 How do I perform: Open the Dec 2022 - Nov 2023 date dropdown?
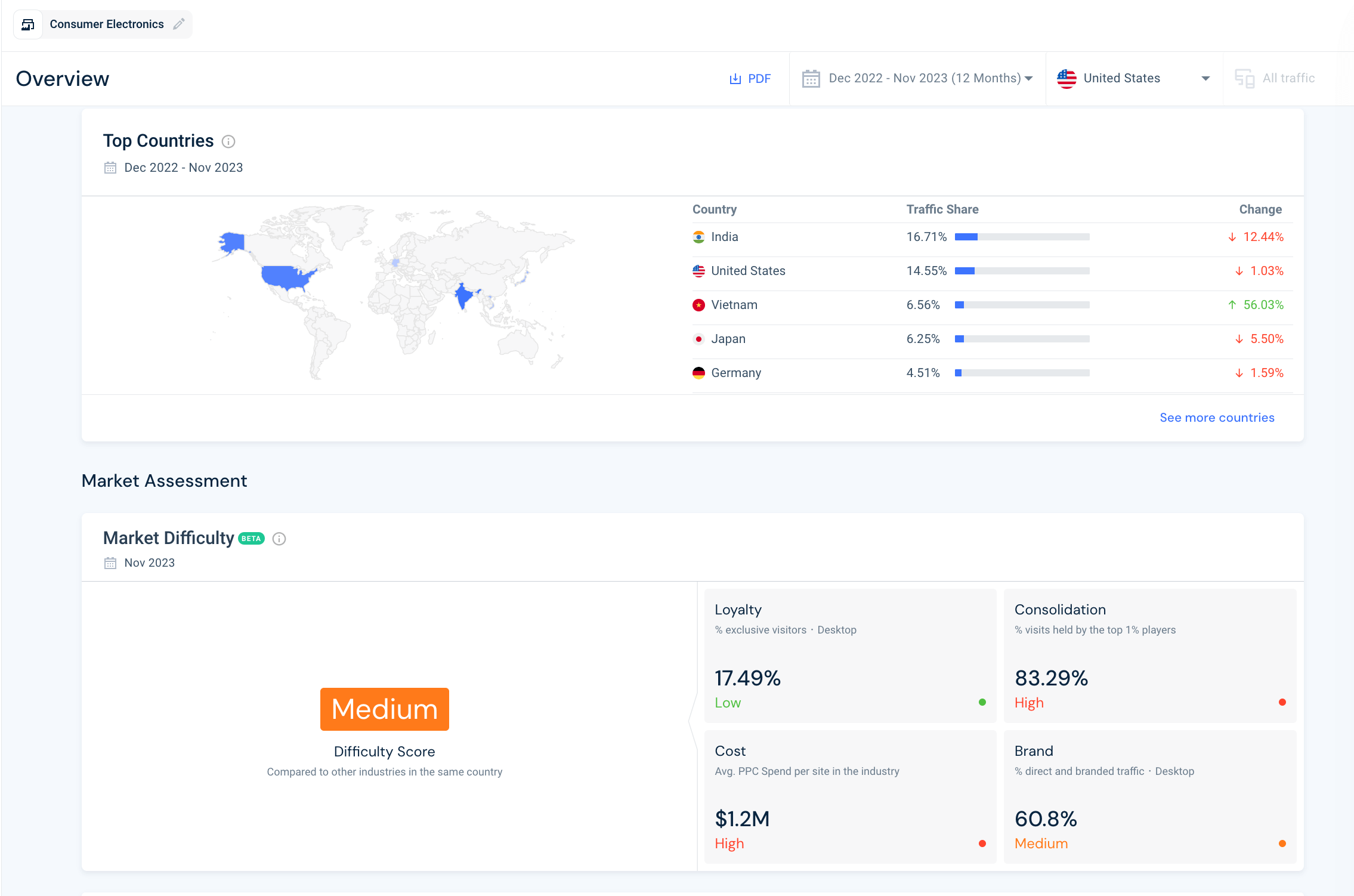[925, 79]
